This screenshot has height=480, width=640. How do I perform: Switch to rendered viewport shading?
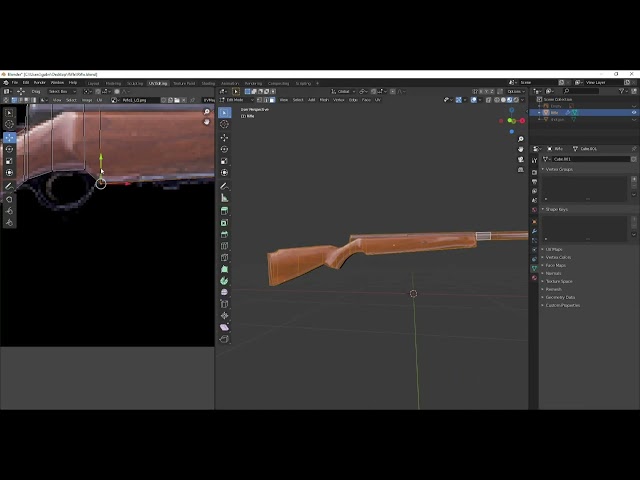pyautogui.click(x=516, y=100)
